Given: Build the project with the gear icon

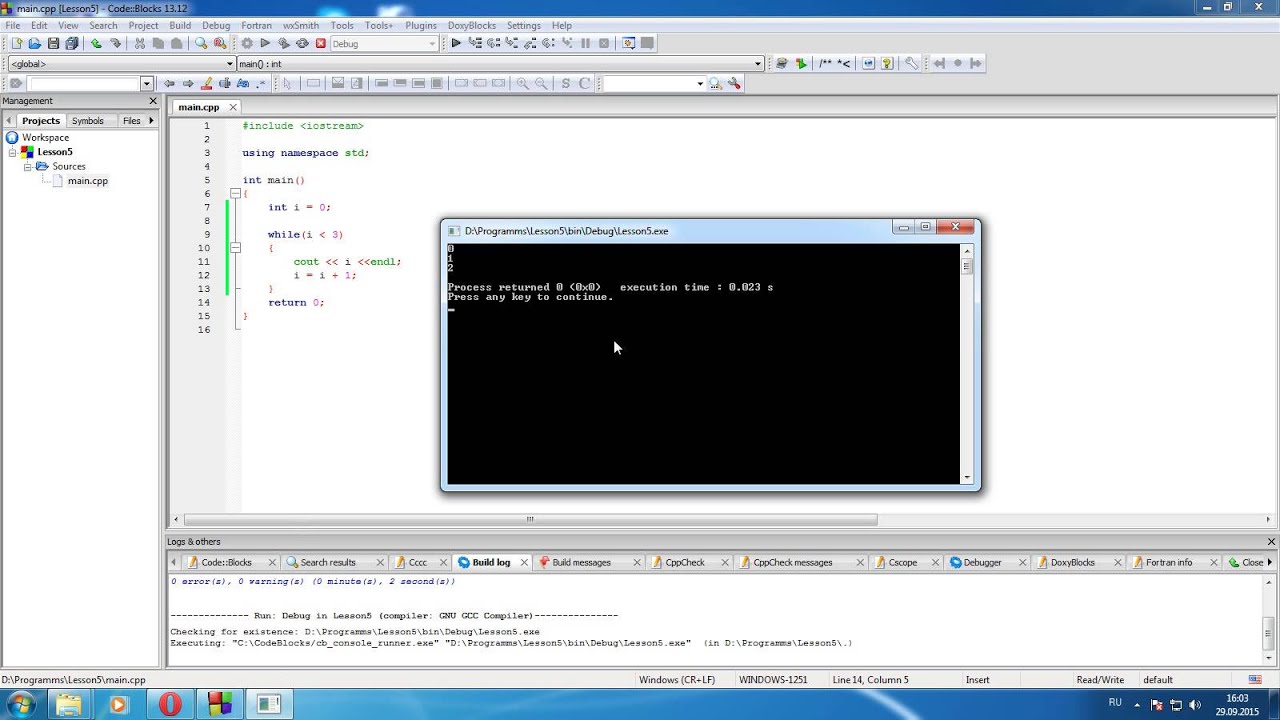Looking at the screenshot, I should 247,43.
